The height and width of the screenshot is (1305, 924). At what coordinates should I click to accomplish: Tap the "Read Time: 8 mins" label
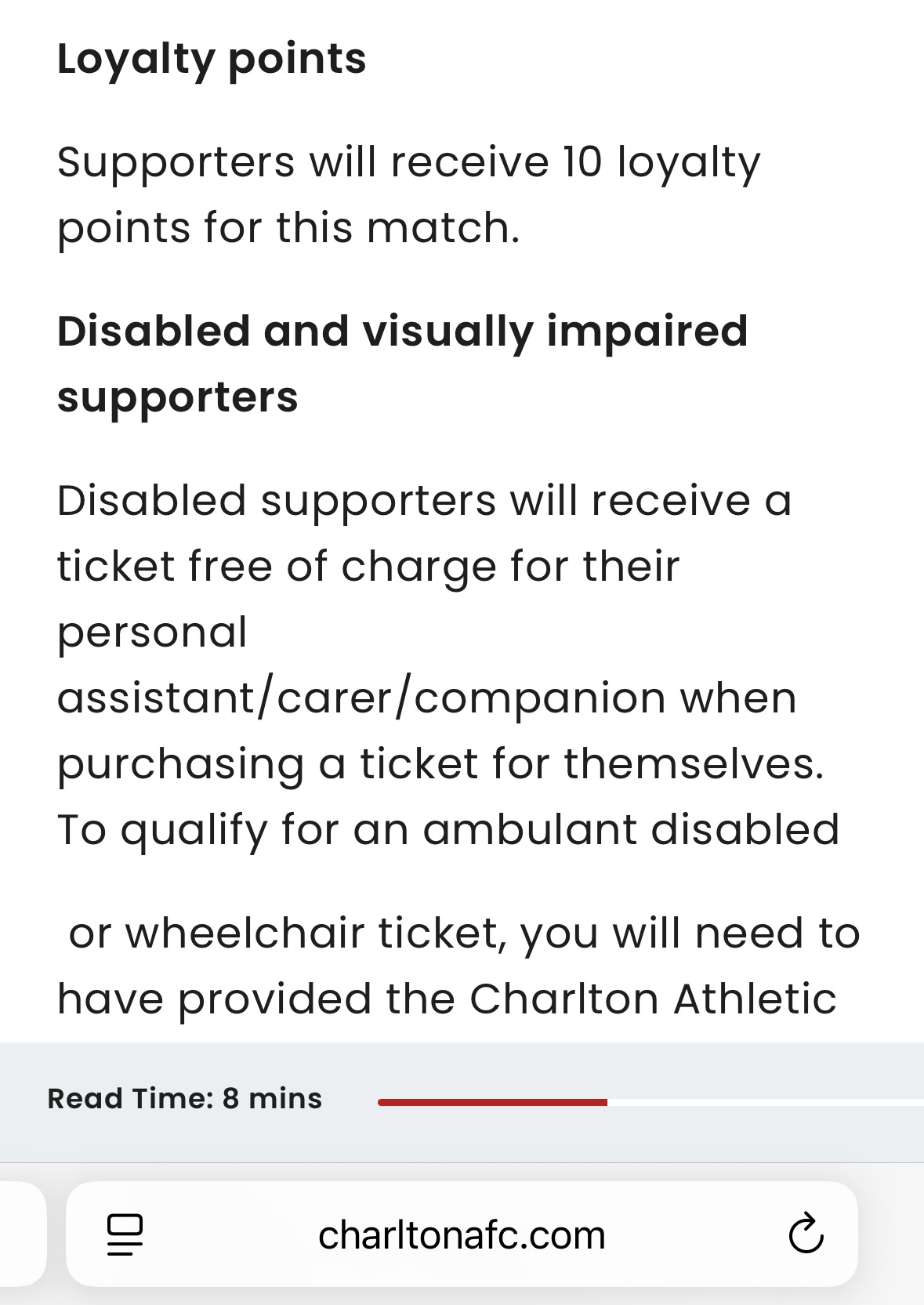pyautogui.click(x=184, y=1099)
